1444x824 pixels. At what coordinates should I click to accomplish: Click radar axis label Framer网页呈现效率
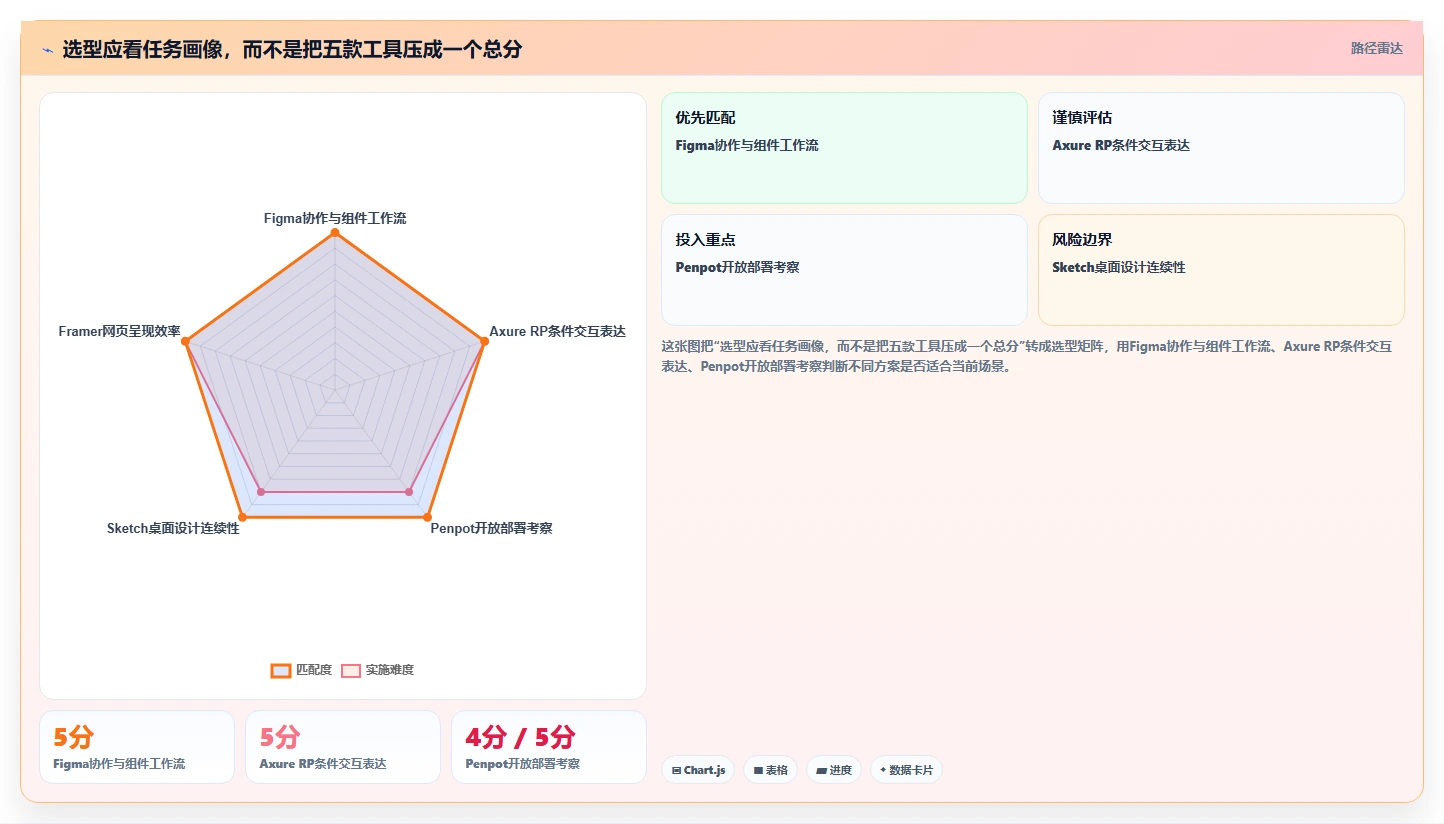click(119, 331)
